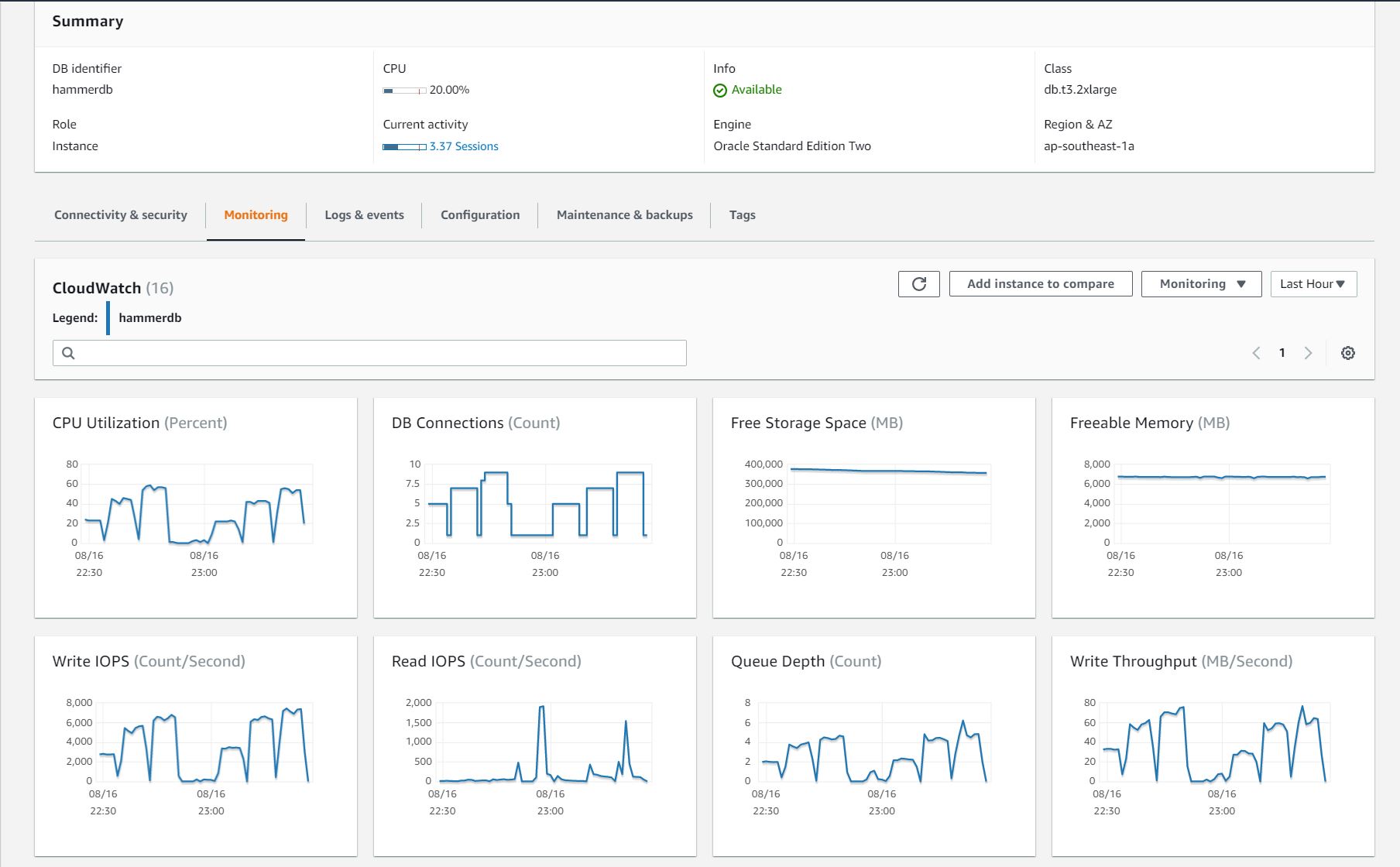Select the Configuration tab
Screen dimensions: 1400x867
(480, 215)
